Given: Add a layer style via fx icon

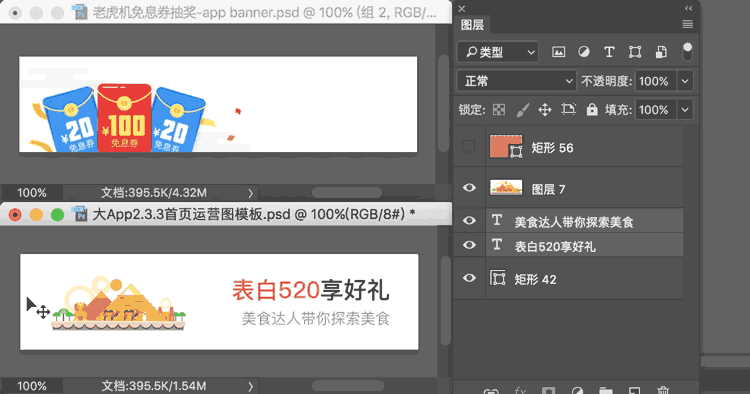Looking at the screenshot, I should point(520,390).
